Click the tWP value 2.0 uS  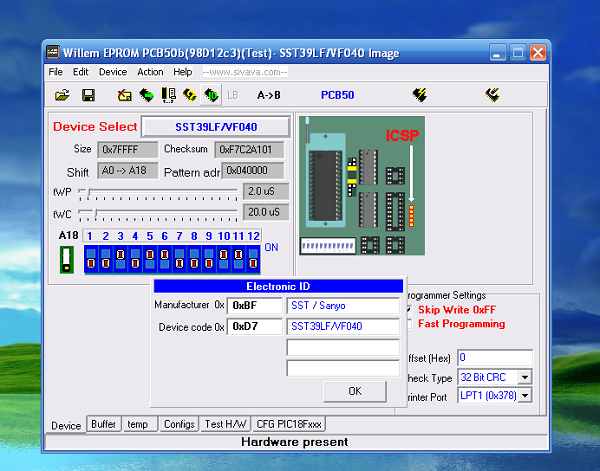(266, 191)
